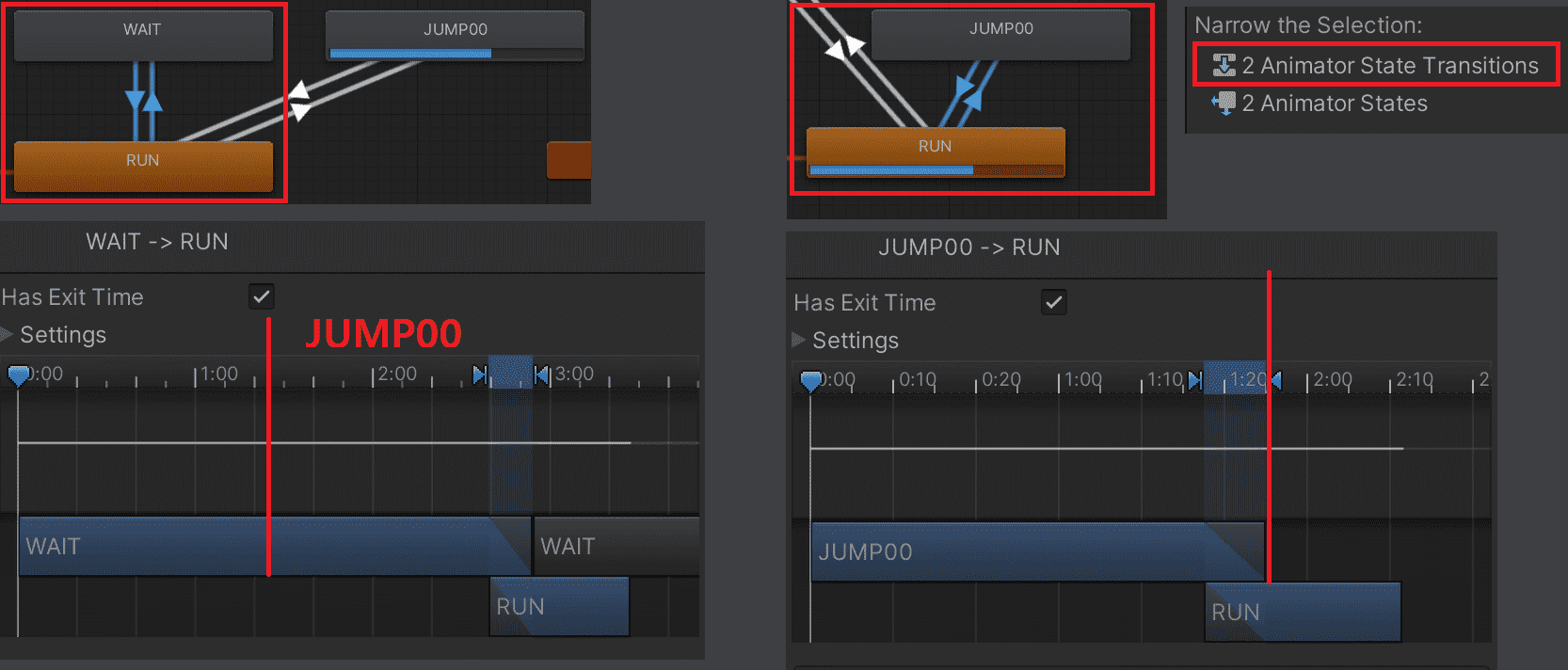Click the Narrow the Selection label
Screen dimensions: 1568x670
[1308, 25]
